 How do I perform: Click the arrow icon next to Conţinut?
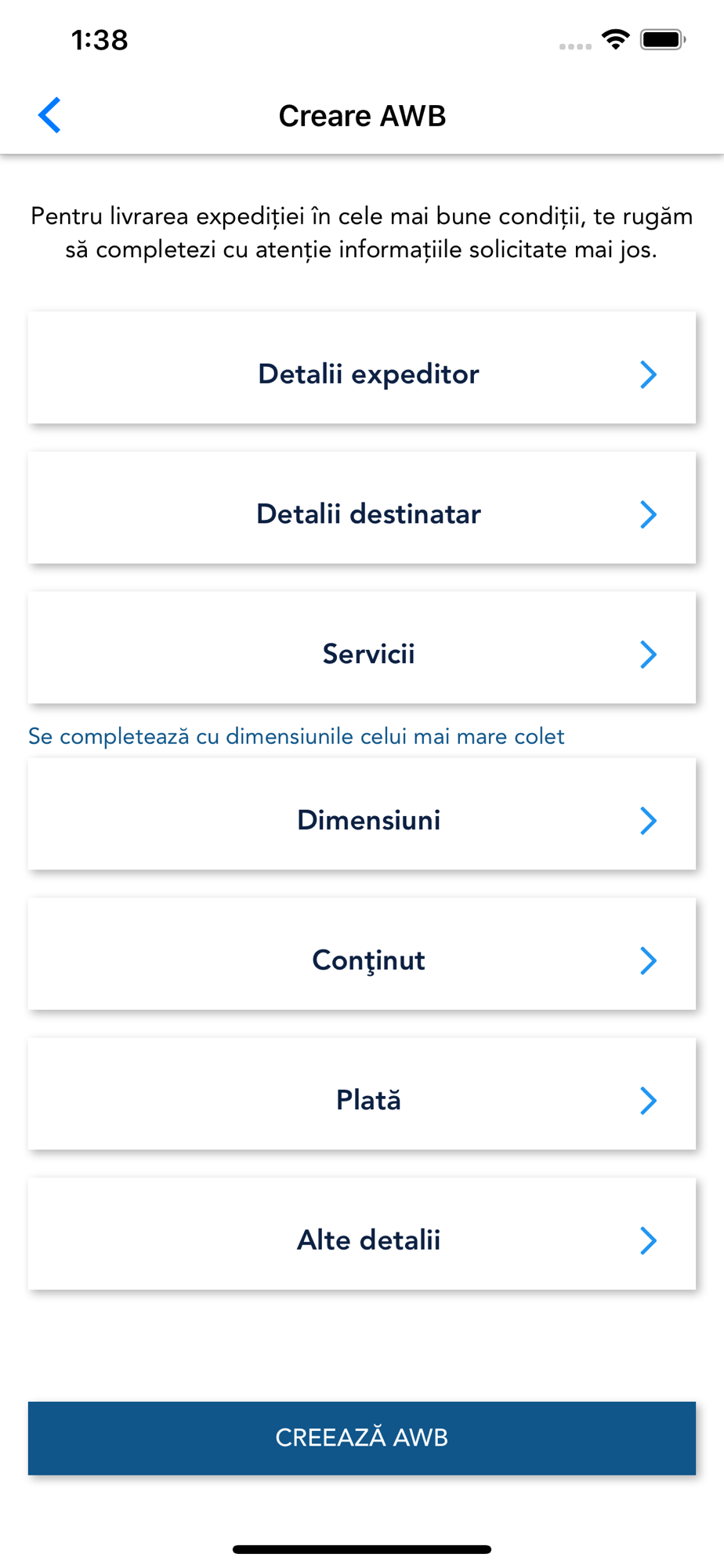[x=648, y=960]
